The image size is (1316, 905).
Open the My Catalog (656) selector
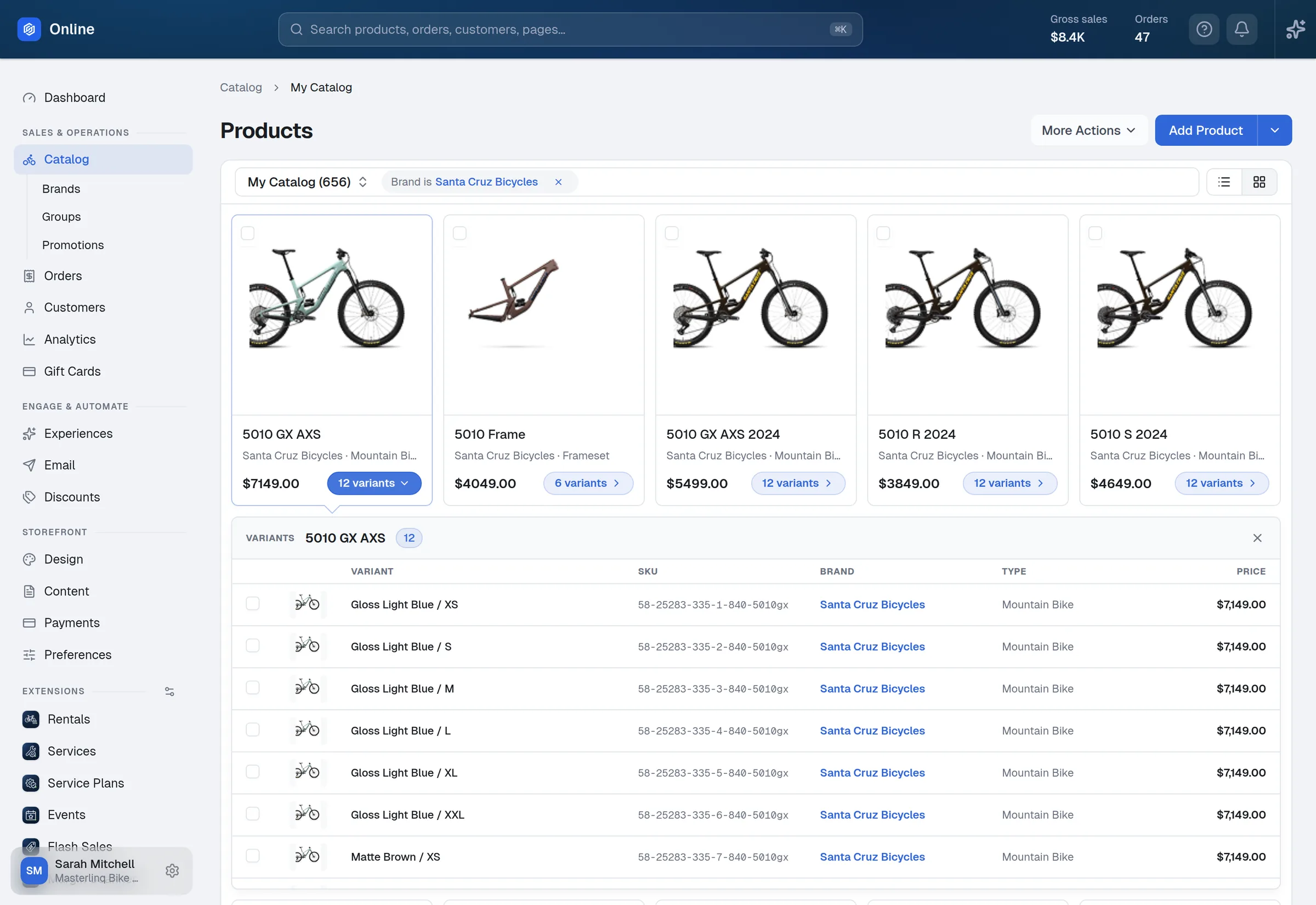pos(308,182)
